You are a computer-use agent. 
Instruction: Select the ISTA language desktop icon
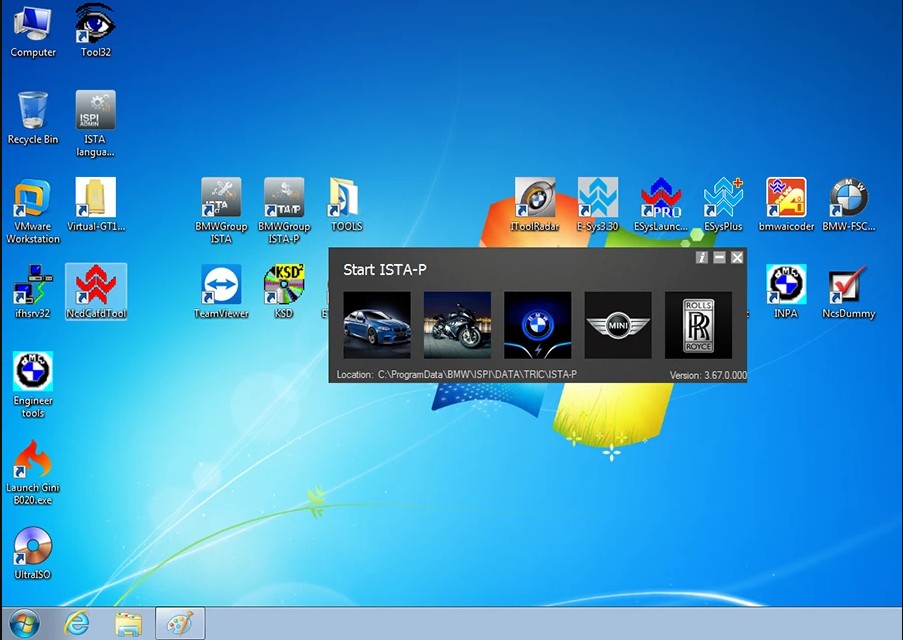95,124
